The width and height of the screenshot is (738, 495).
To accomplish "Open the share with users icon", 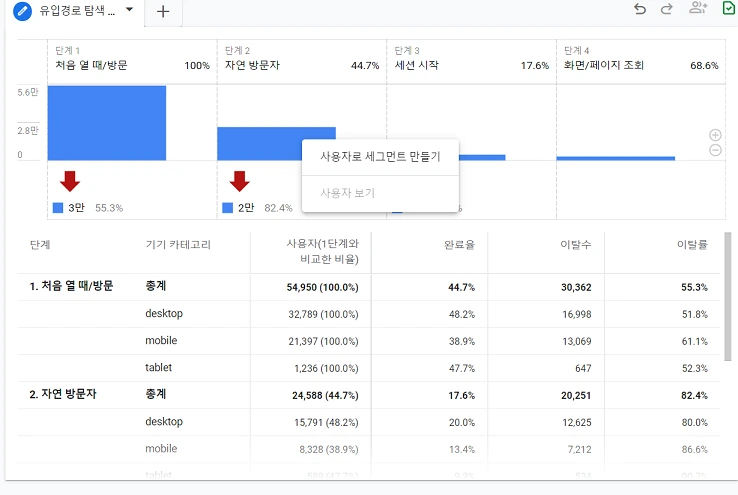I will pyautogui.click(x=698, y=8).
